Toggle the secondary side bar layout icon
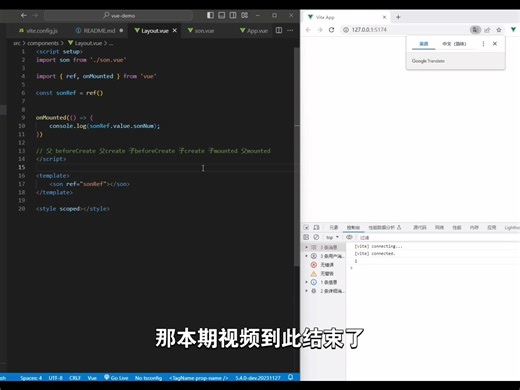This screenshot has width=520, height=390. [233, 15]
